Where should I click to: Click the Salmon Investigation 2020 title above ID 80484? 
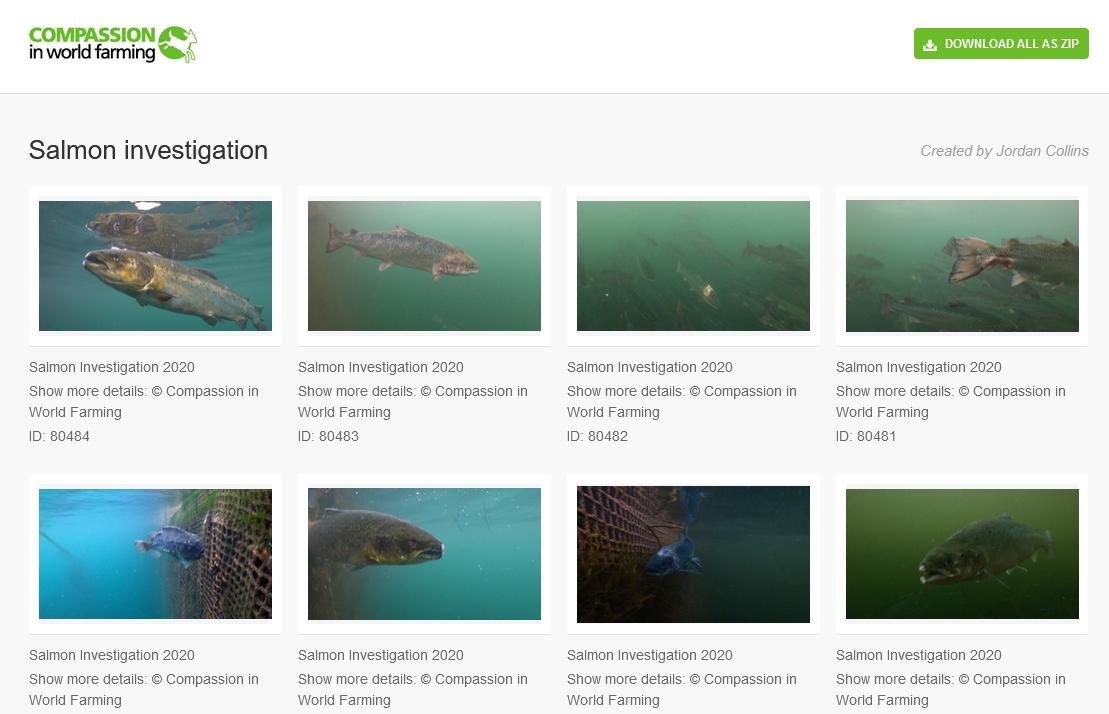click(x=112, y=367)
